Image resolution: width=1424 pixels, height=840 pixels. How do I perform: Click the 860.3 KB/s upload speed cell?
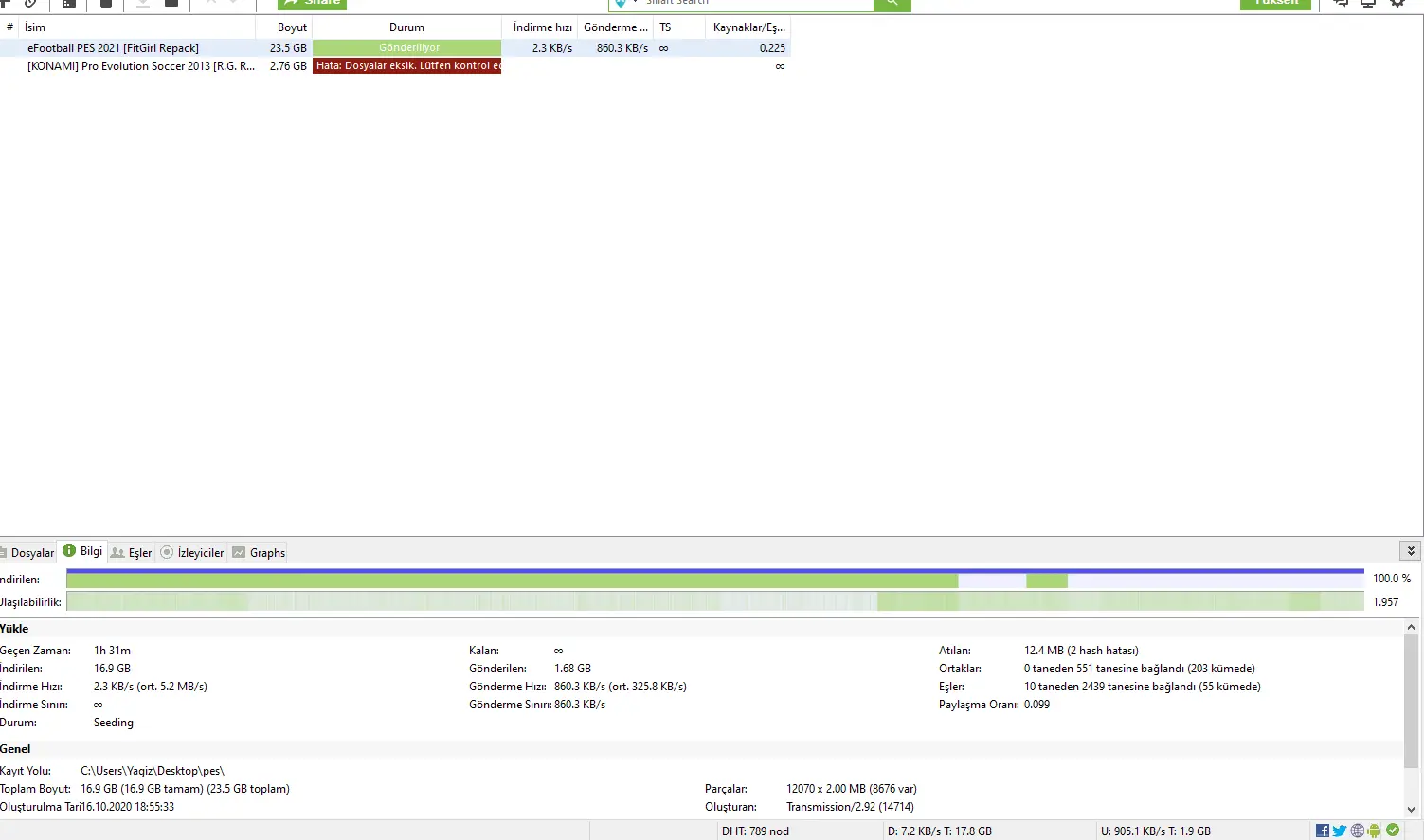(x=622, y=48)
